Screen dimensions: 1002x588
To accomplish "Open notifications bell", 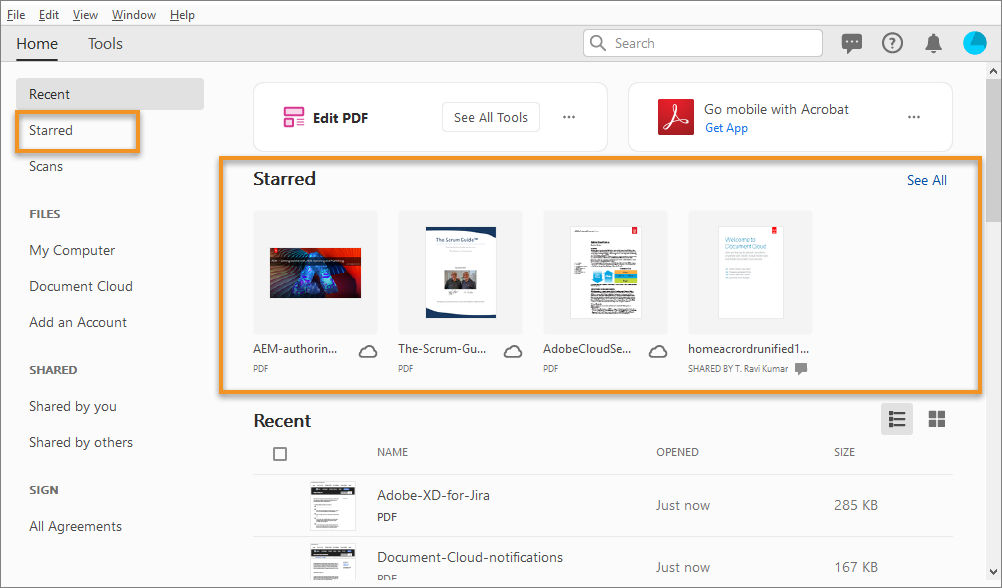I will pyautogui.click(x=933, y=43).
